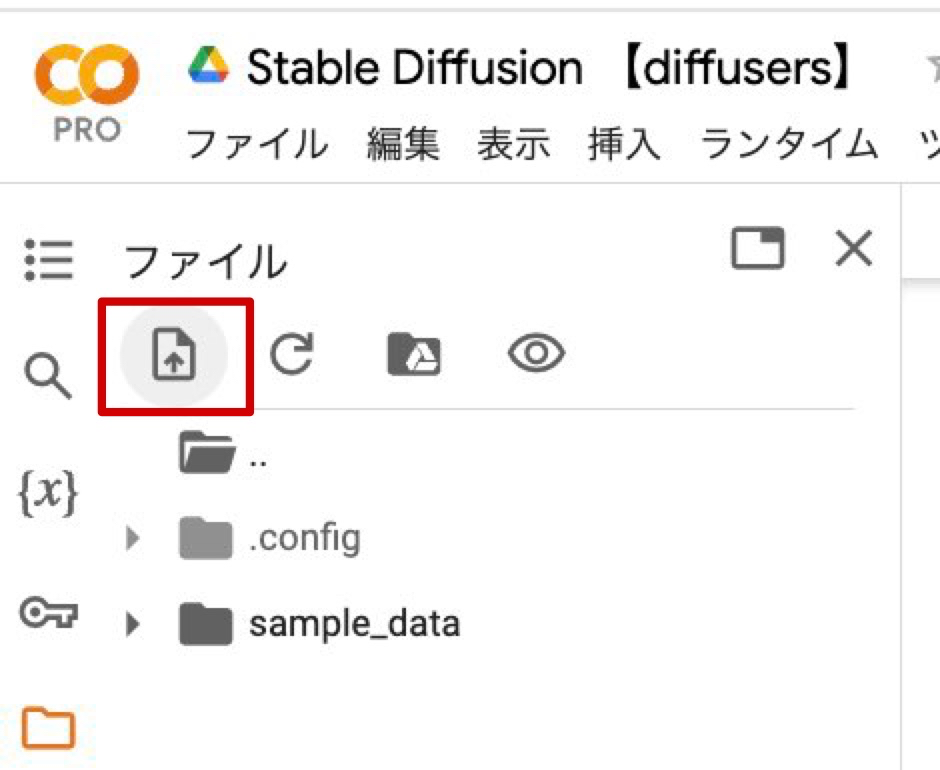This screenshot has width=940, height=770.
Task: Click the Colab PRO logo
Action: pos(86,92)
